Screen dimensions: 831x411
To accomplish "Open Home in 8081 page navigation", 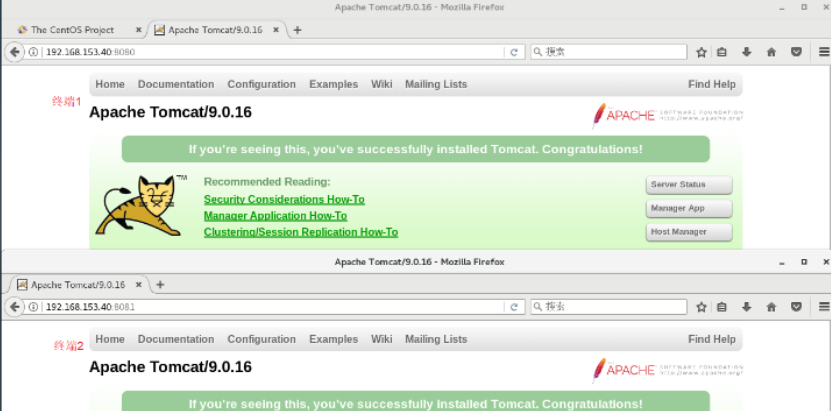I will pyautogui.click(x=110, y=339).
